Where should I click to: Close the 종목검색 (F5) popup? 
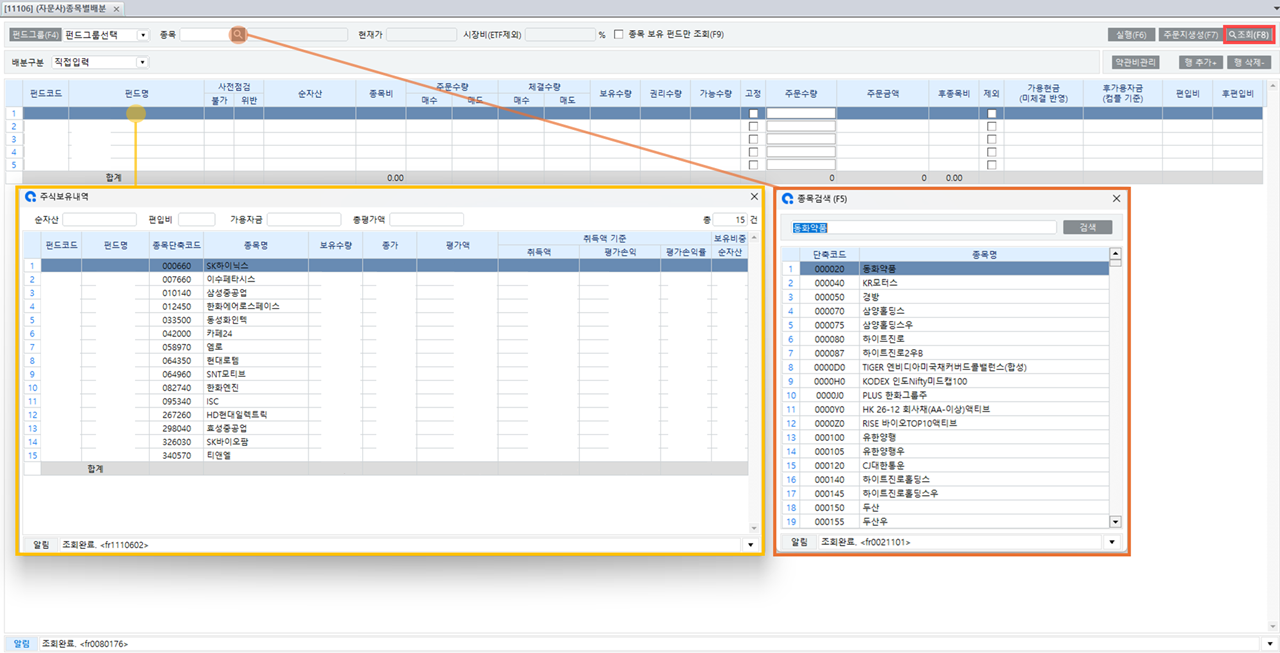(x=1116, y=198)
